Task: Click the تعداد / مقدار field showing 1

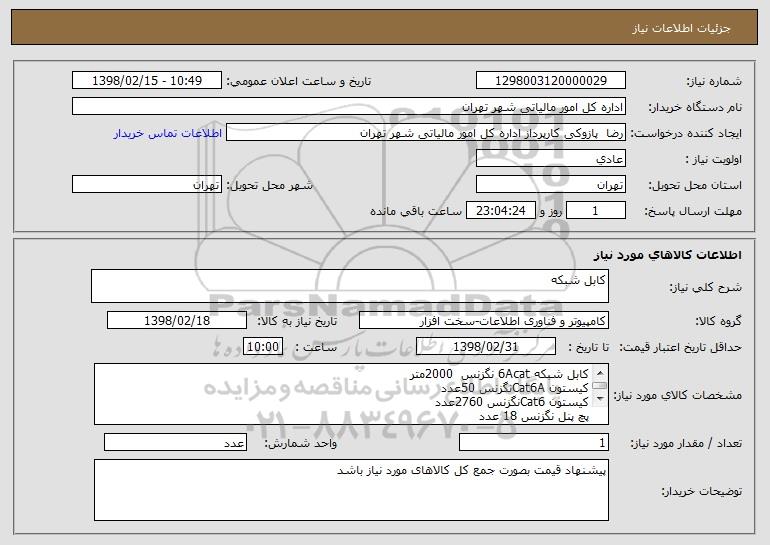Action: pyautogui.click(x=534, y=442)
